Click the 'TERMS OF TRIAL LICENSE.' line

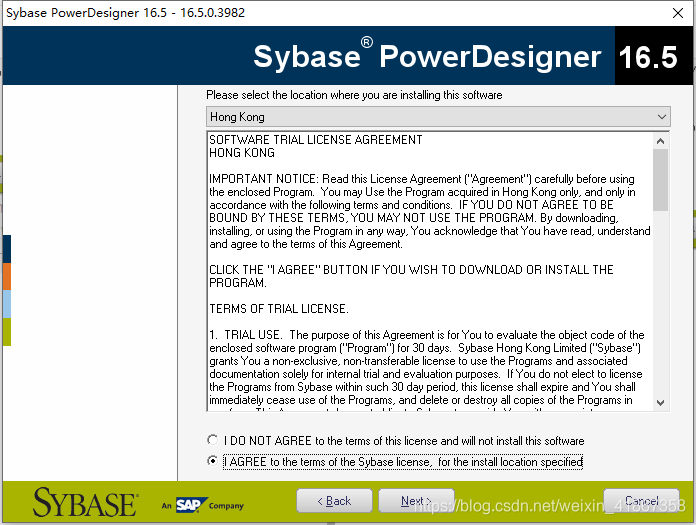(279, 308)
